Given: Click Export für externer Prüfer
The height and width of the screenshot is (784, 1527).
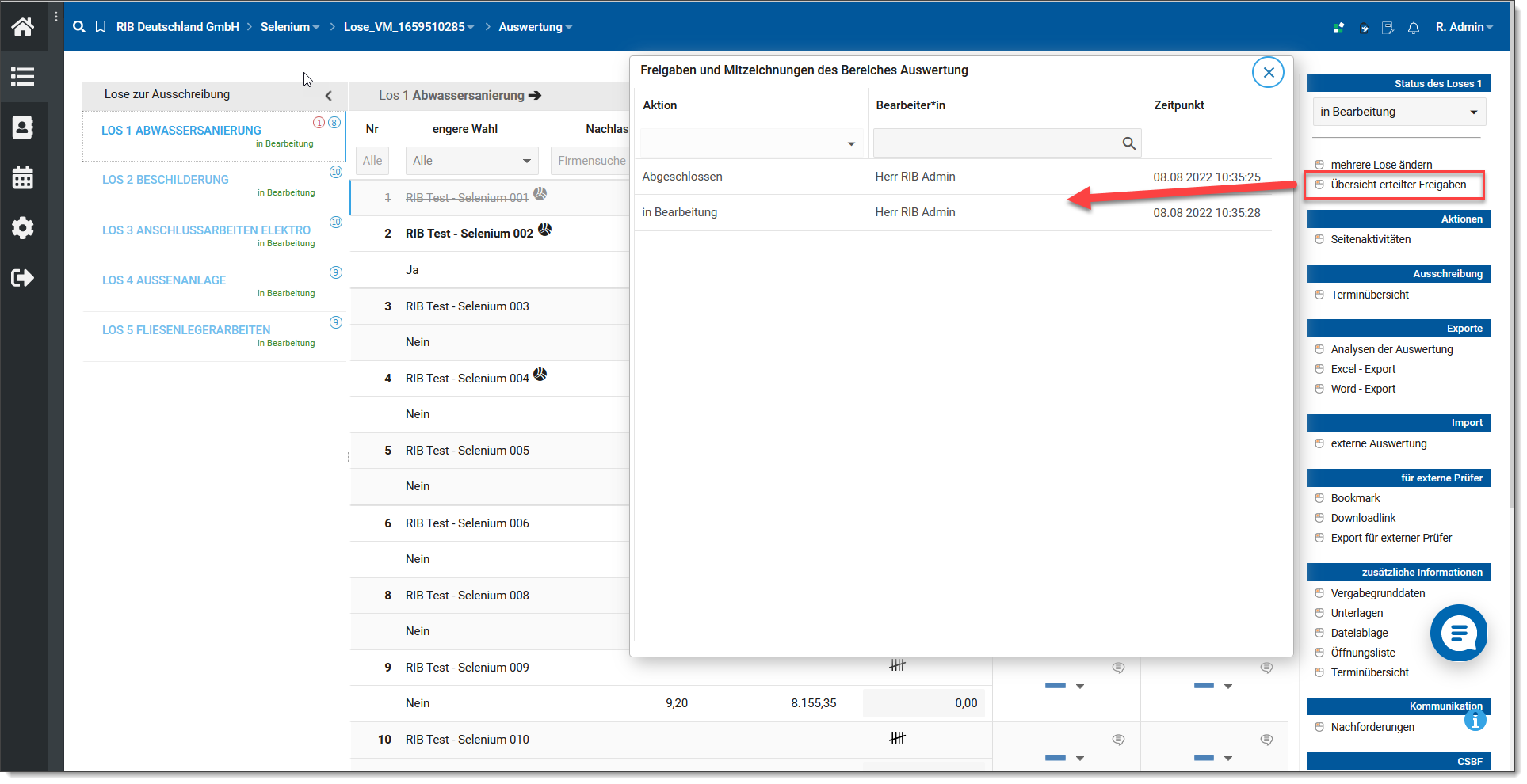Looking at the screenshot, I should (x=1391, y=538).
